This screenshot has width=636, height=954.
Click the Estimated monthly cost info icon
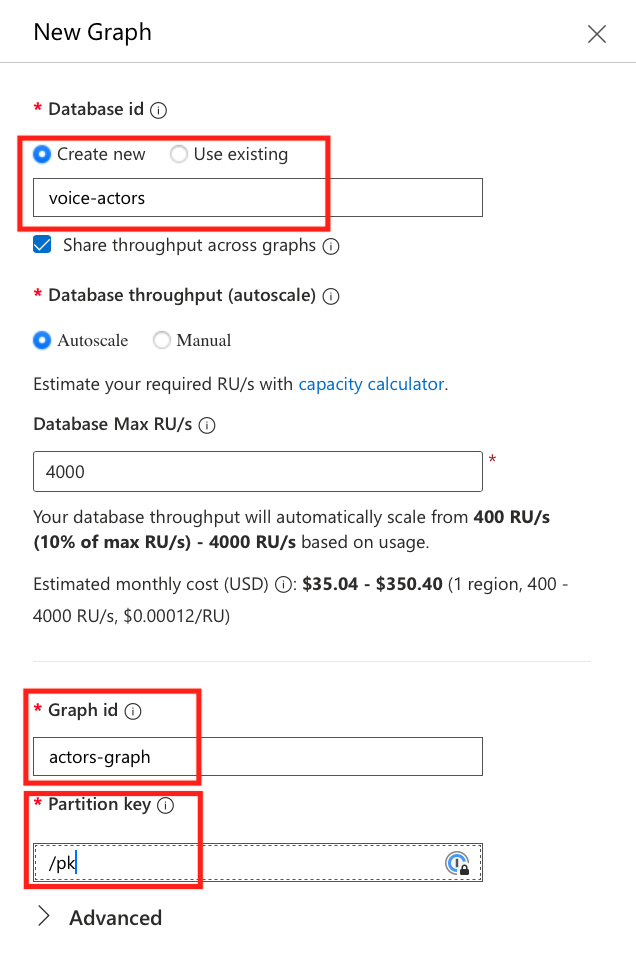point(285,585)
